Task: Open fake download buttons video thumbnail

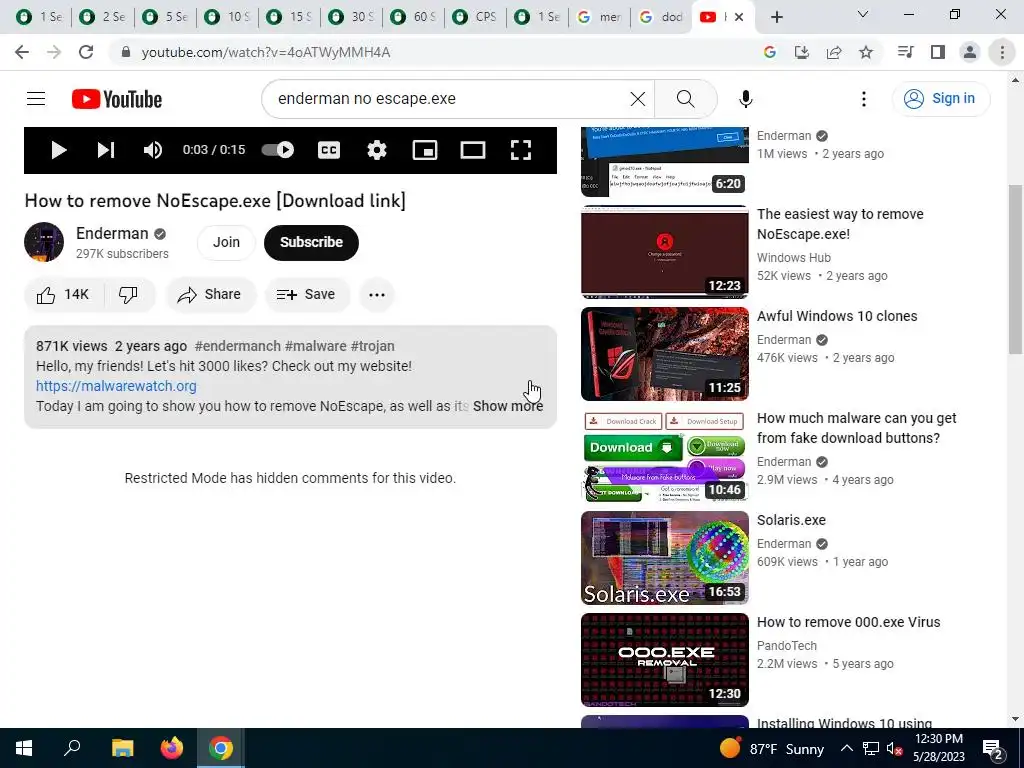Action: pos(665,456)
